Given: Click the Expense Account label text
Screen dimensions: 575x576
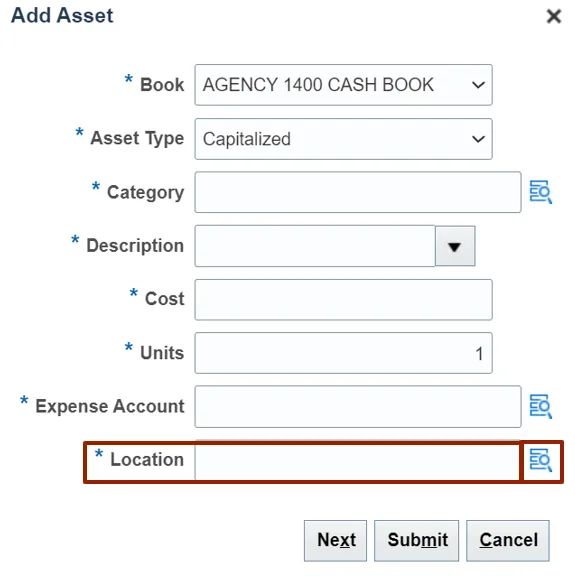Looking at the screenshot, I should [x=110, y=406].
